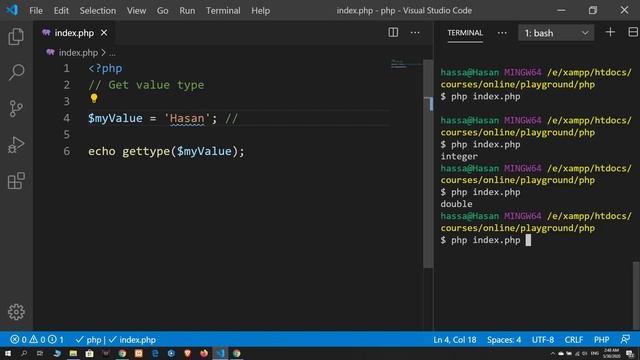Show hidden system tray icons chevron
Image resolution: width=640 pixels, height=360 pixels.
pos(553,353)
